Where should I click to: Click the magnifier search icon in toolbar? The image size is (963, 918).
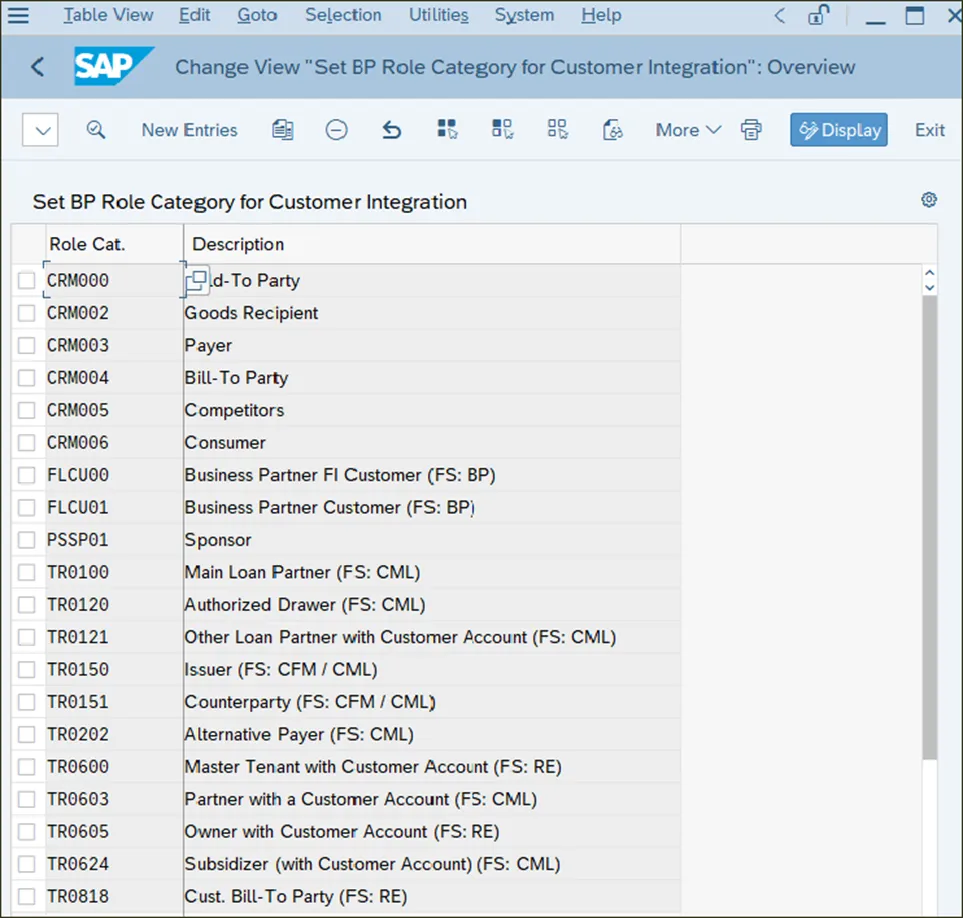tap(96, 130)
